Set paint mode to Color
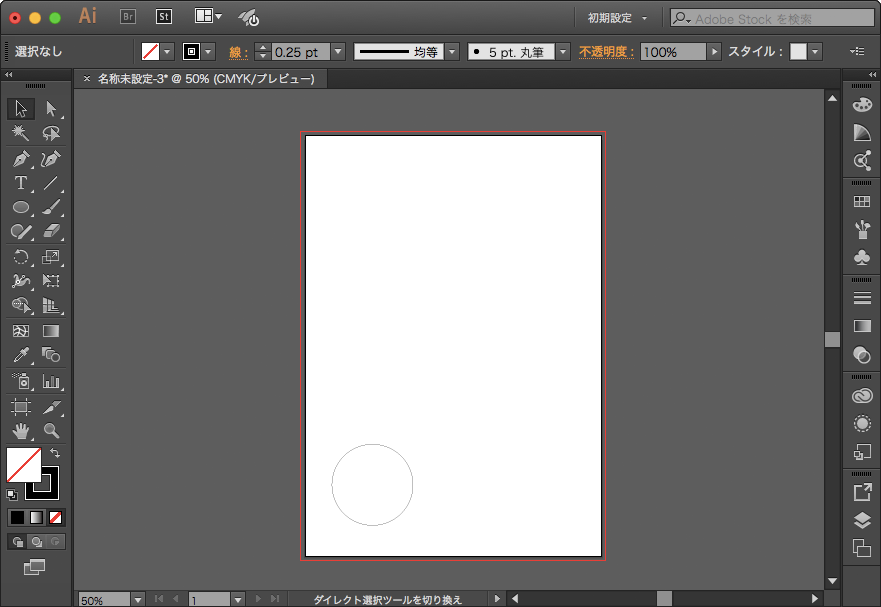 pos(17,518)
